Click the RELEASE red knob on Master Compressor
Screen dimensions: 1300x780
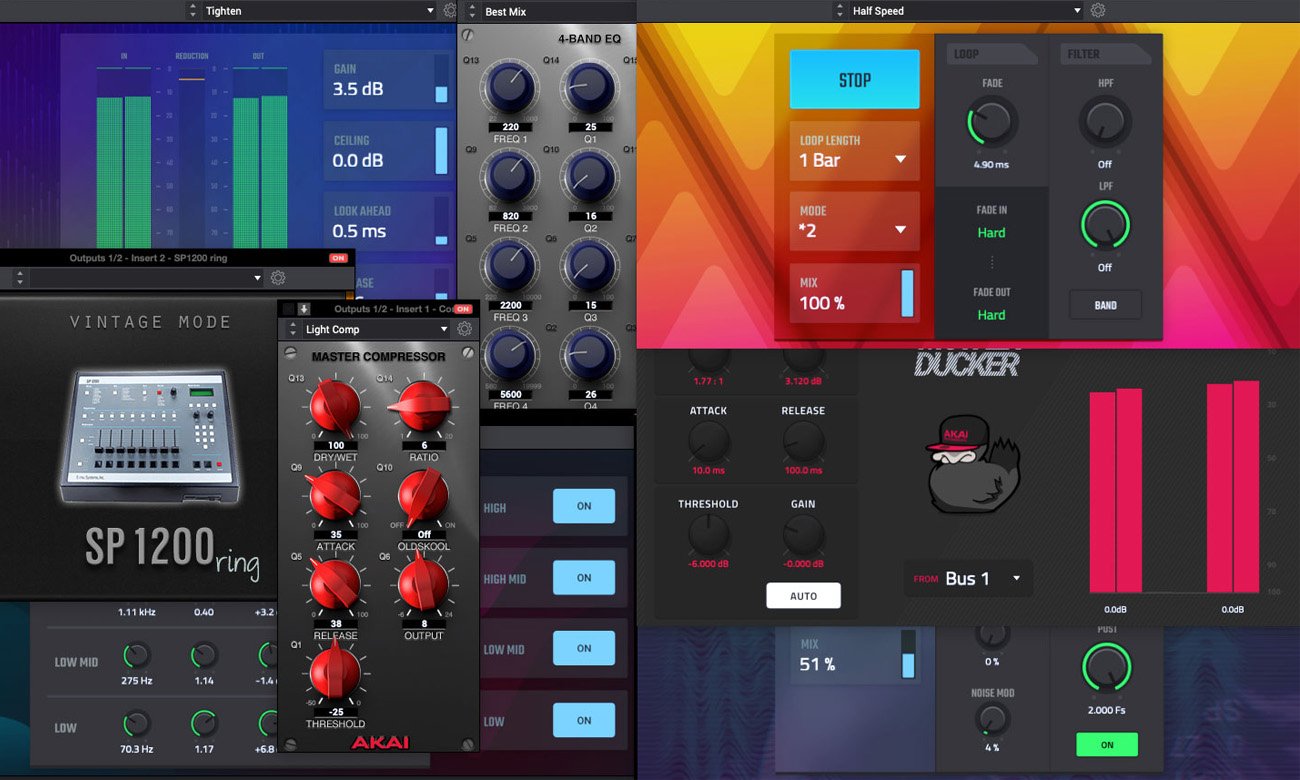(336, 583)
